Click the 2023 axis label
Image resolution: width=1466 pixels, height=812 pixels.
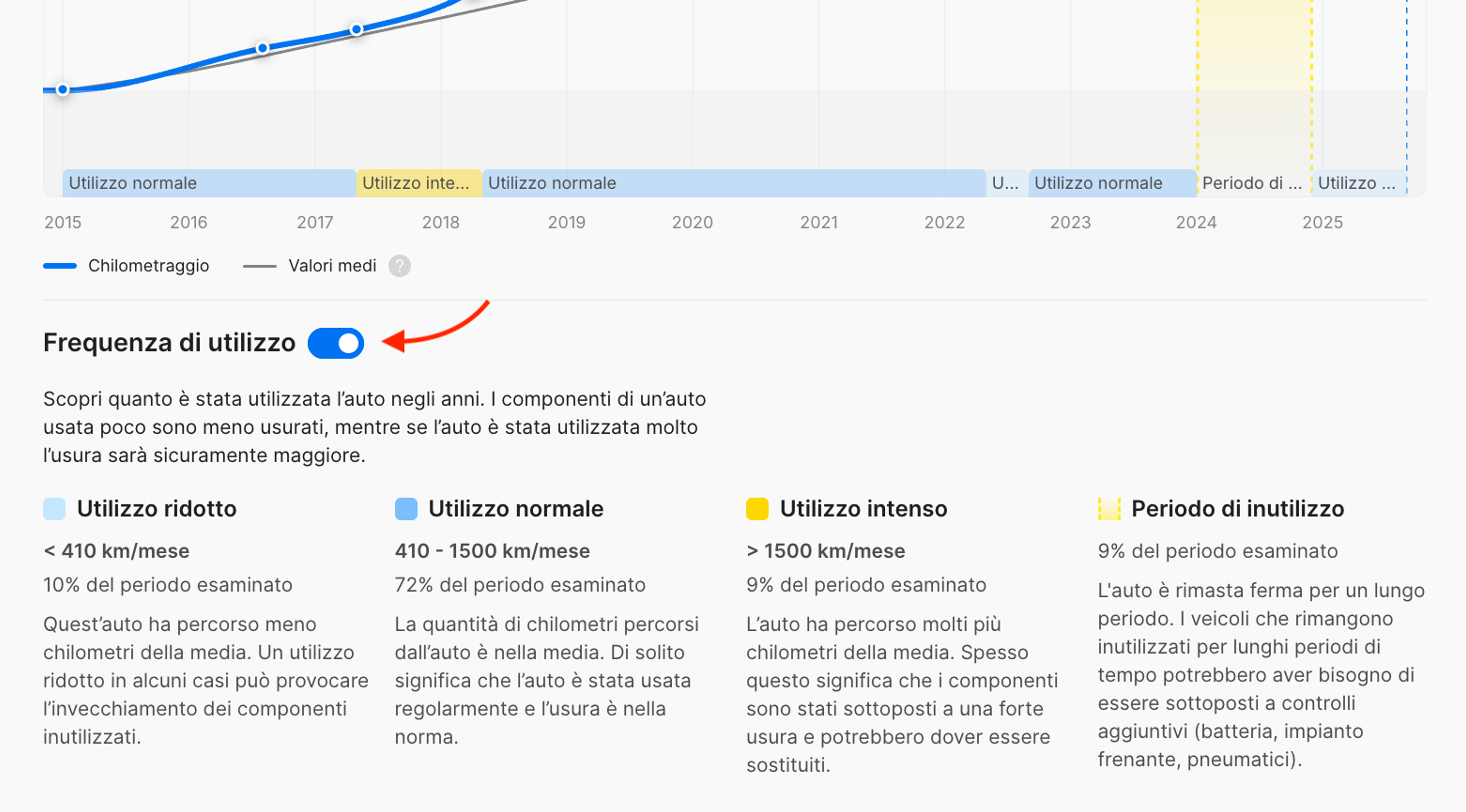tap(1070, 222)
